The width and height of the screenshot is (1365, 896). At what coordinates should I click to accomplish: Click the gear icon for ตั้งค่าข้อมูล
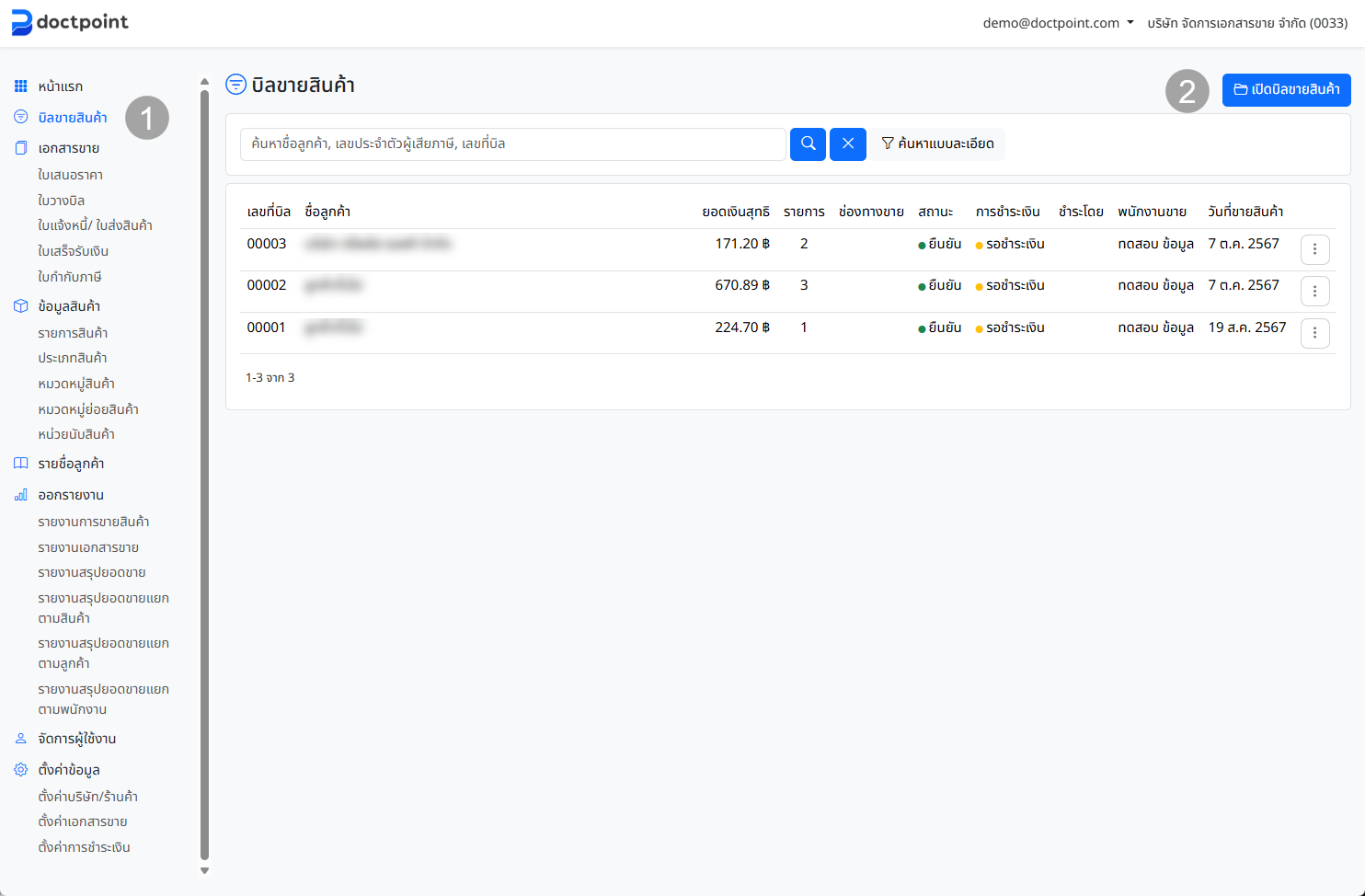(21, 770)
